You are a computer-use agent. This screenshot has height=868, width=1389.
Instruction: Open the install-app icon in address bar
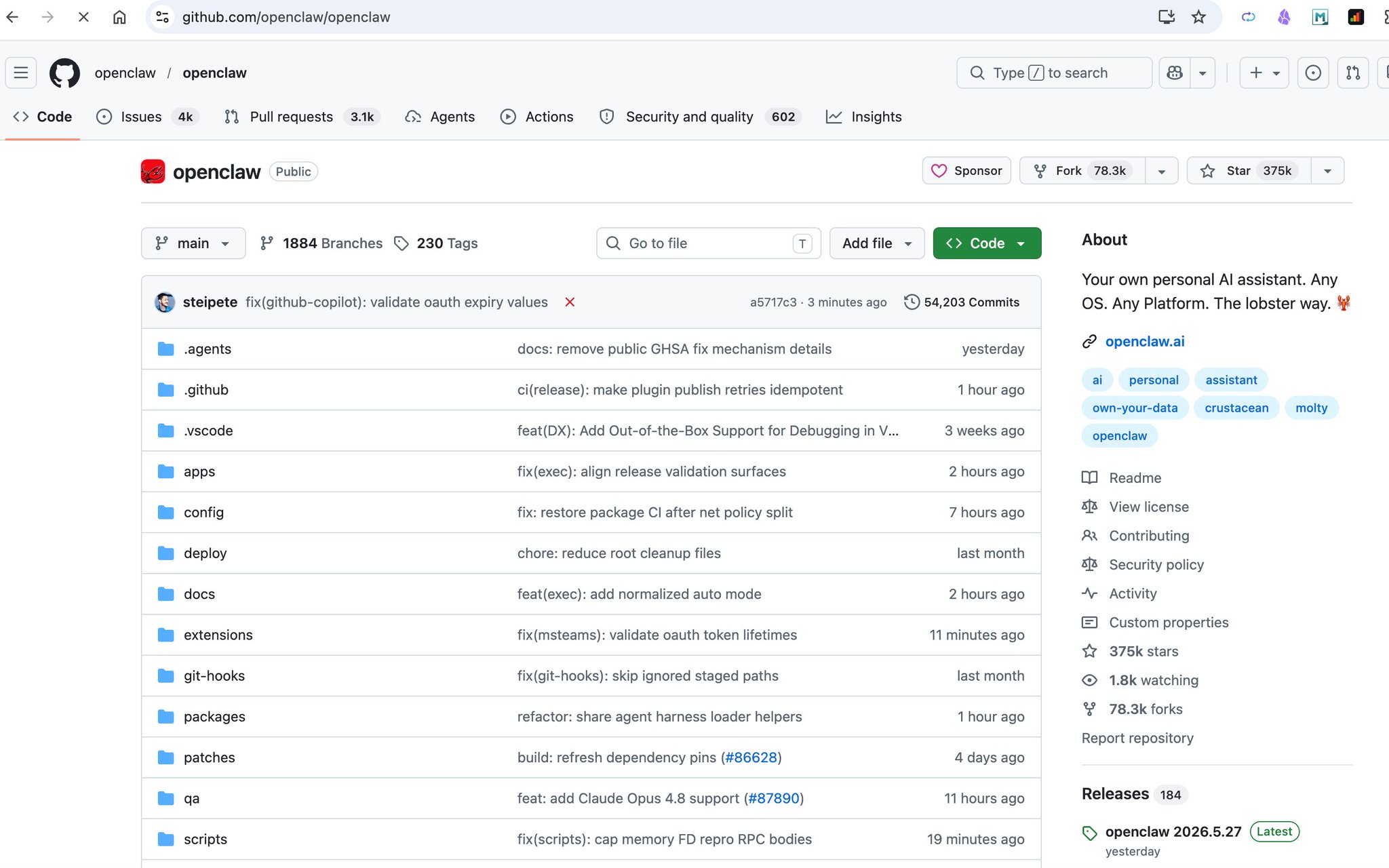pyautogui.click(x=1166, y=17)
